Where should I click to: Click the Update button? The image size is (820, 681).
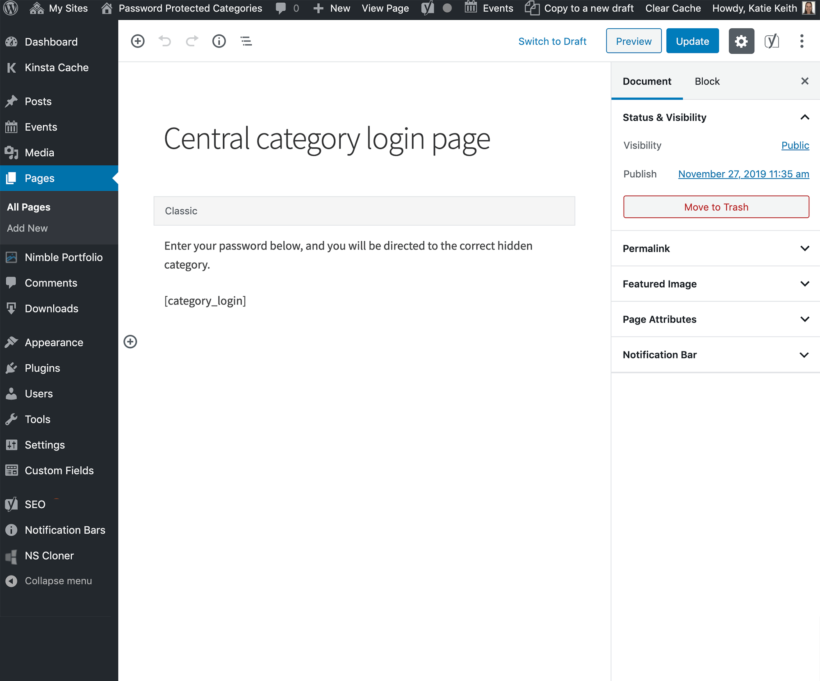pos(692,41)
